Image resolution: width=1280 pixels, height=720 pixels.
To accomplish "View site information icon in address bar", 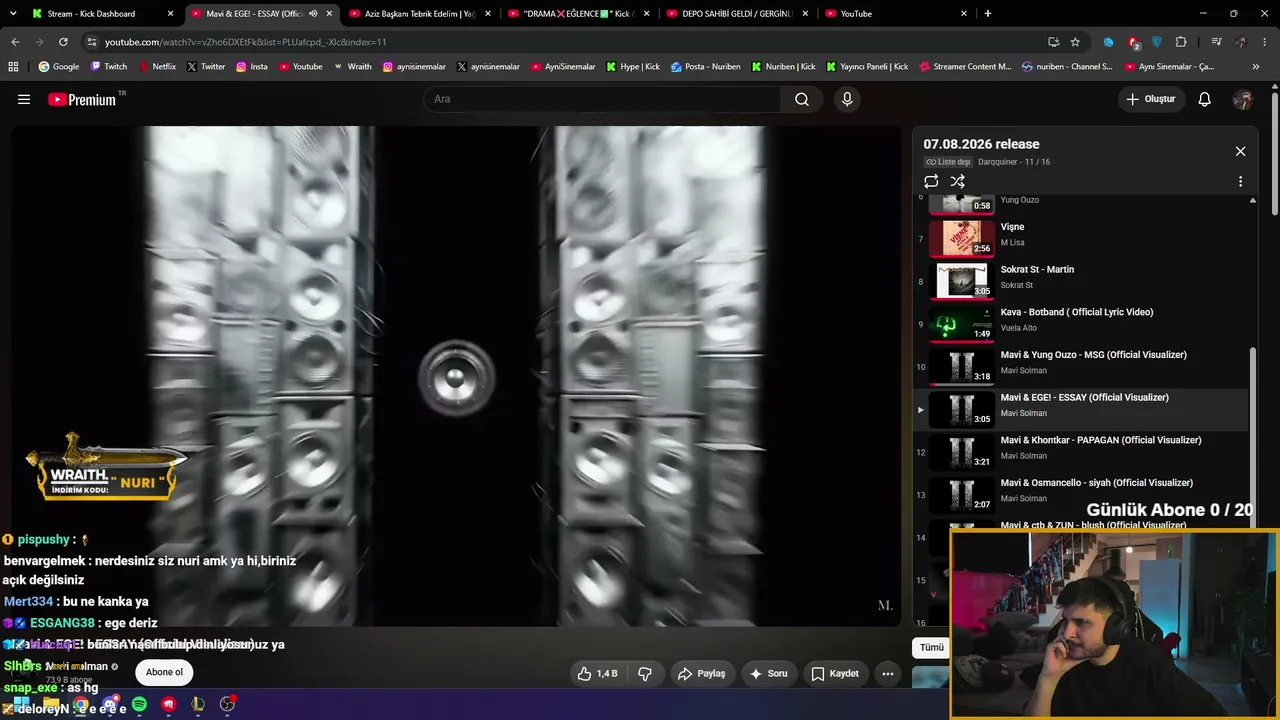I will tap(92, 42).
